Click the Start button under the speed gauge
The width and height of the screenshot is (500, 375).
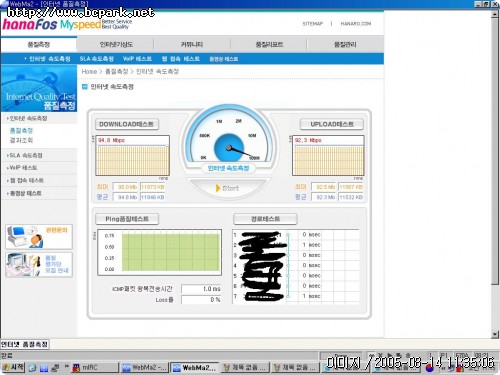click(228, 188)
